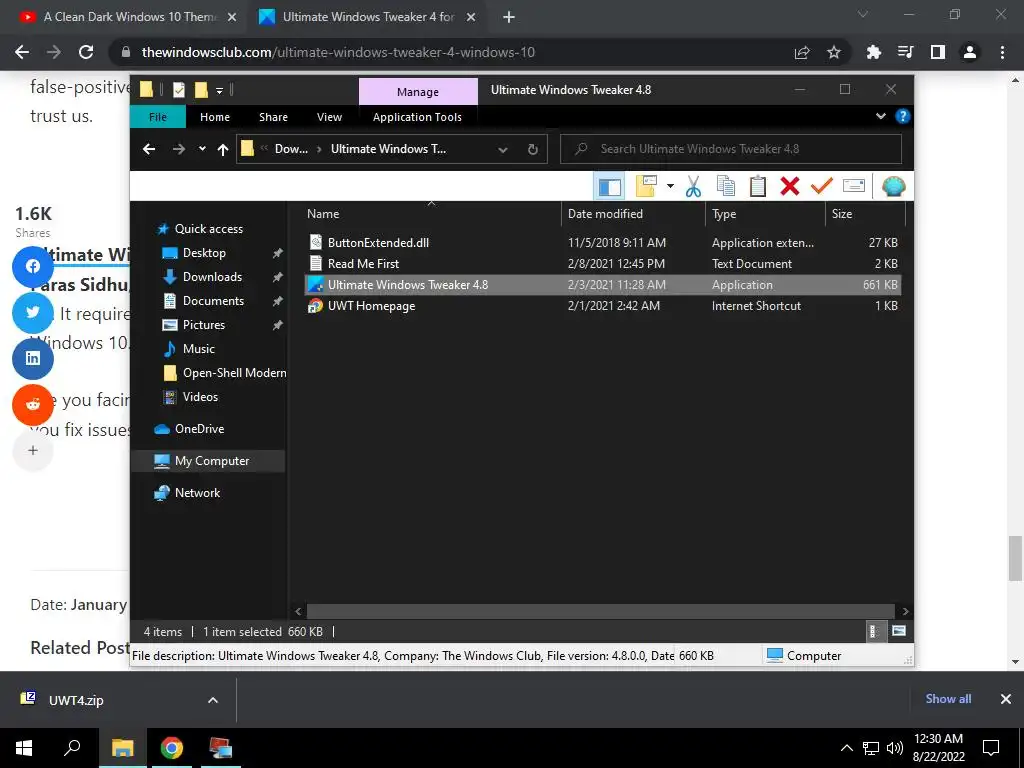Open the Home ribbon tab
The image size is (1024, 768).
point(215,117)
